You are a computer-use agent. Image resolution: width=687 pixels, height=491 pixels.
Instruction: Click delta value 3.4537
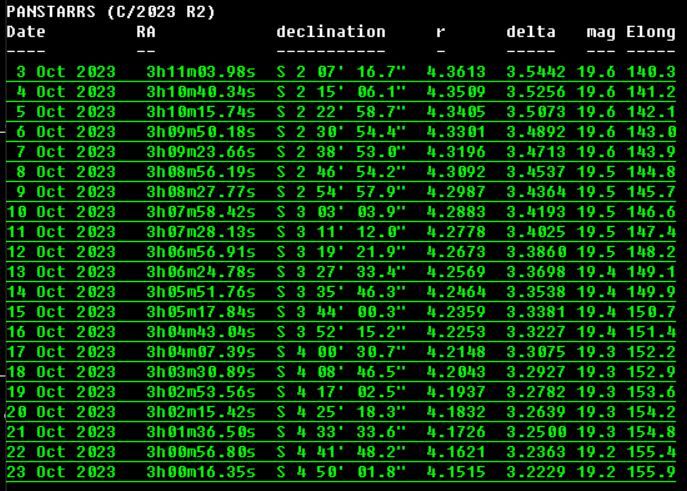(x=536, y=172)
